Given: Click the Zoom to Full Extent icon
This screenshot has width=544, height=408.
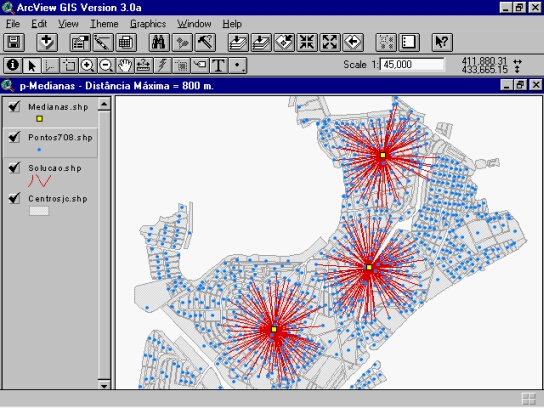Looking at the screenshot, I should click(x=238, y=43).
